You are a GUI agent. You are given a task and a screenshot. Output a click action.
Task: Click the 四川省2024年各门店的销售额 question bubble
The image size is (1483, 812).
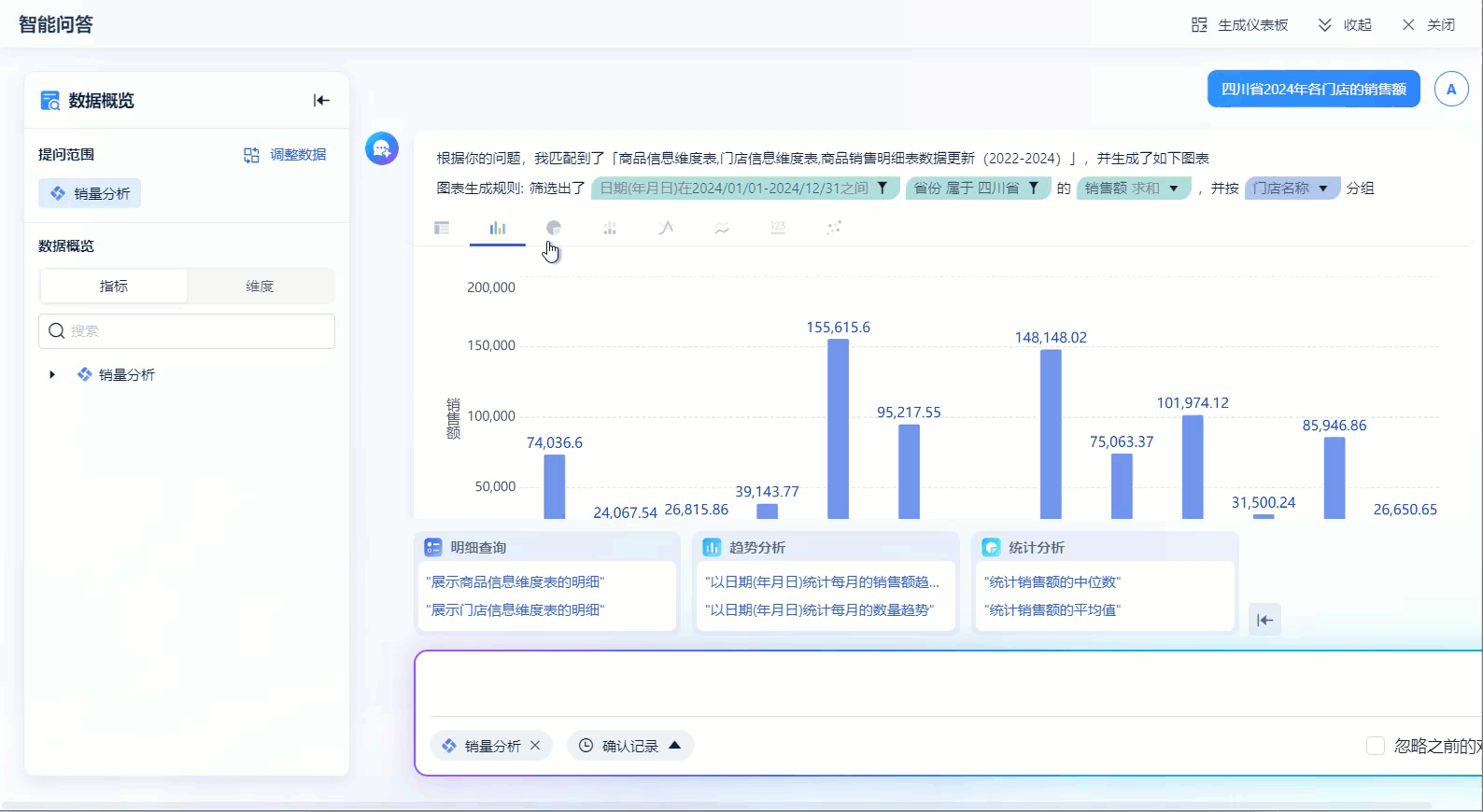click(x=1314, y=89)
